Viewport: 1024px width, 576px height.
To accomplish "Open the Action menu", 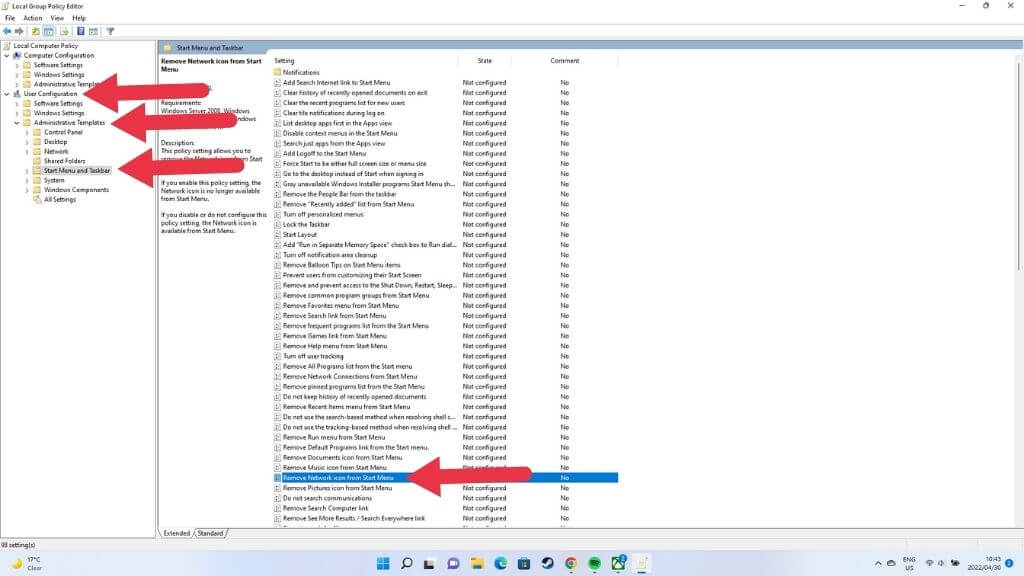I will click(x=33, y=18).
